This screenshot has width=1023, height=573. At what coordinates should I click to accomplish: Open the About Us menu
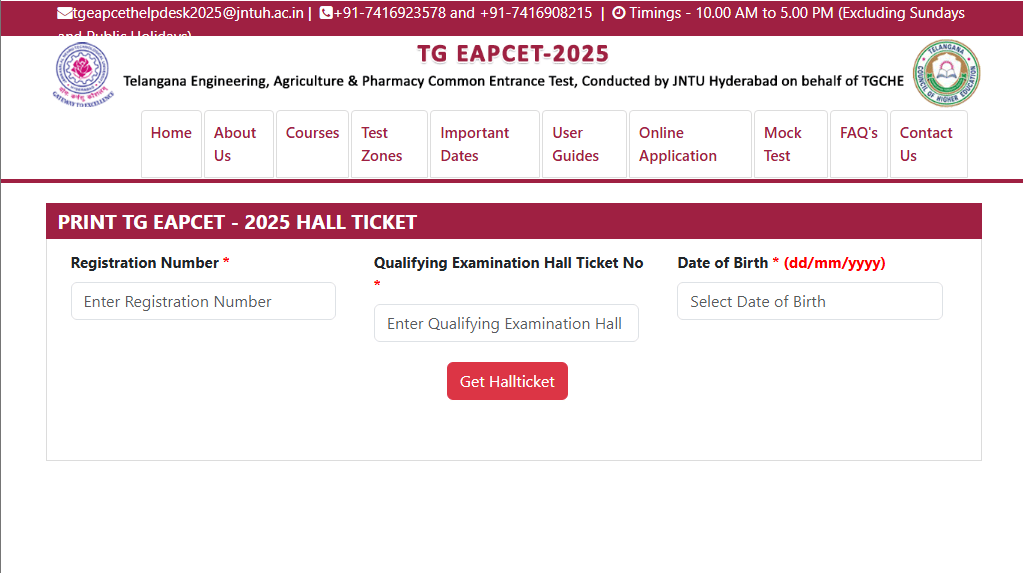(x=235, y=144)
